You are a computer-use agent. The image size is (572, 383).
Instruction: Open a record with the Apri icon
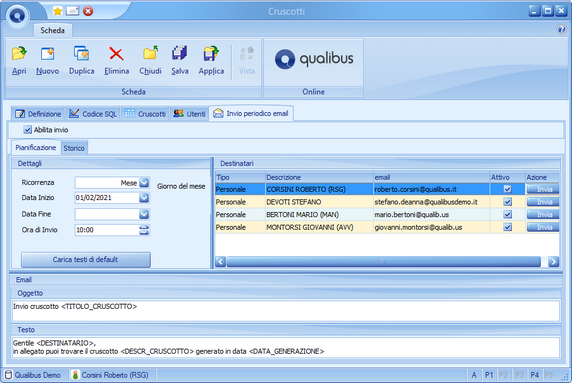[x=19, y=61]
